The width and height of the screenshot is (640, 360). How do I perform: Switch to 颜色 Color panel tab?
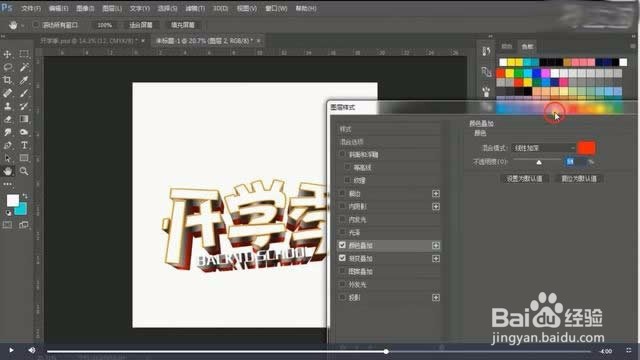pyautogui.click(x=507, y=47)
